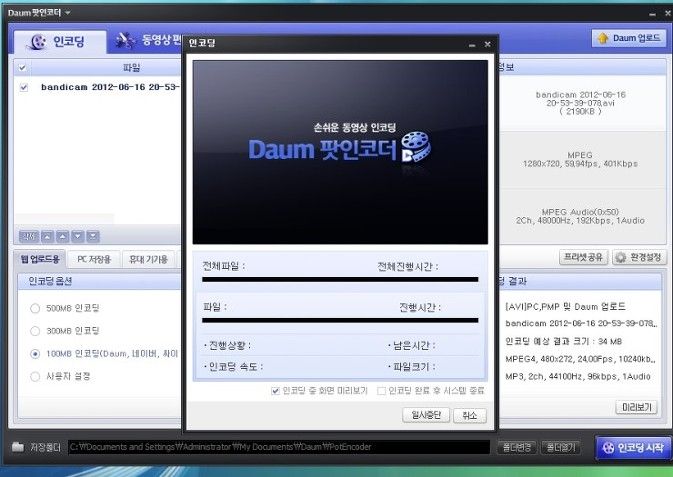
Task: Click the 파일 column header
Action: 131,67
